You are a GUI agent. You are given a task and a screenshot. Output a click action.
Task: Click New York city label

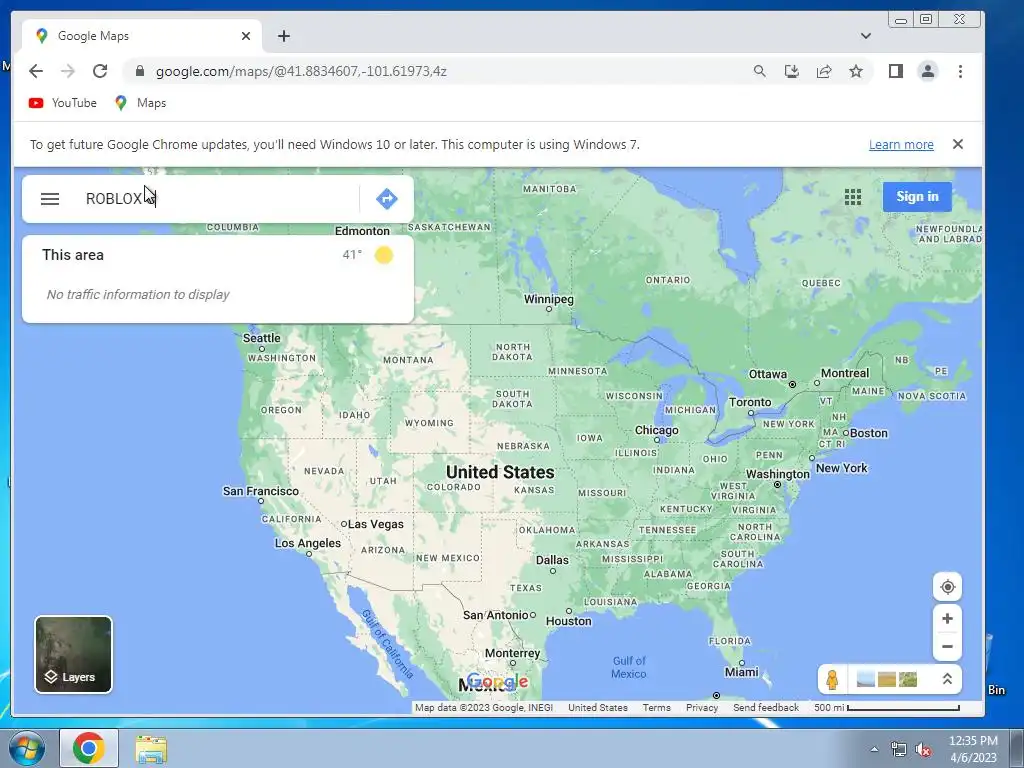pos(841,468)
